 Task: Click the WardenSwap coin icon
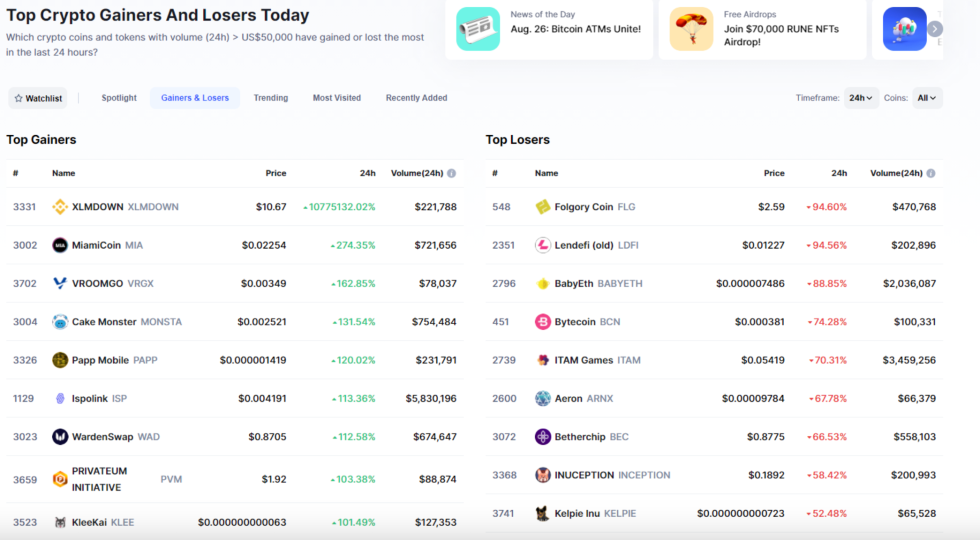click(60, 437)
